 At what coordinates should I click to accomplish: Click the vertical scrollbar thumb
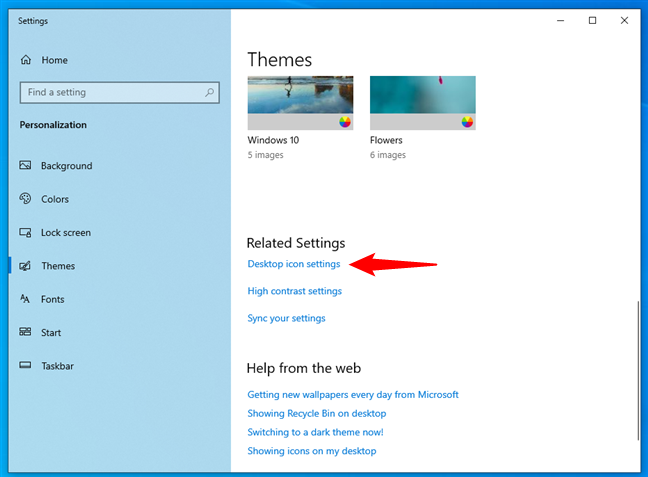point(638,370)
